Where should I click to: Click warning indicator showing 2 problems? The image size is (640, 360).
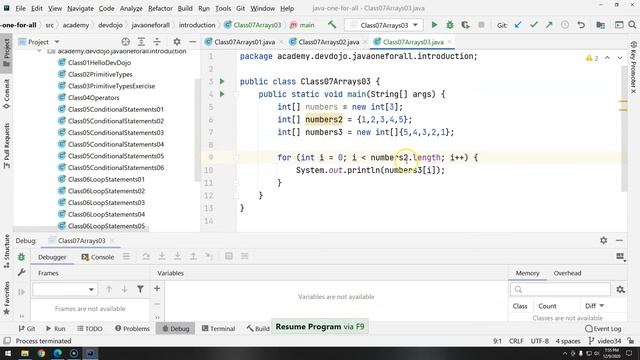click(592, 58)
